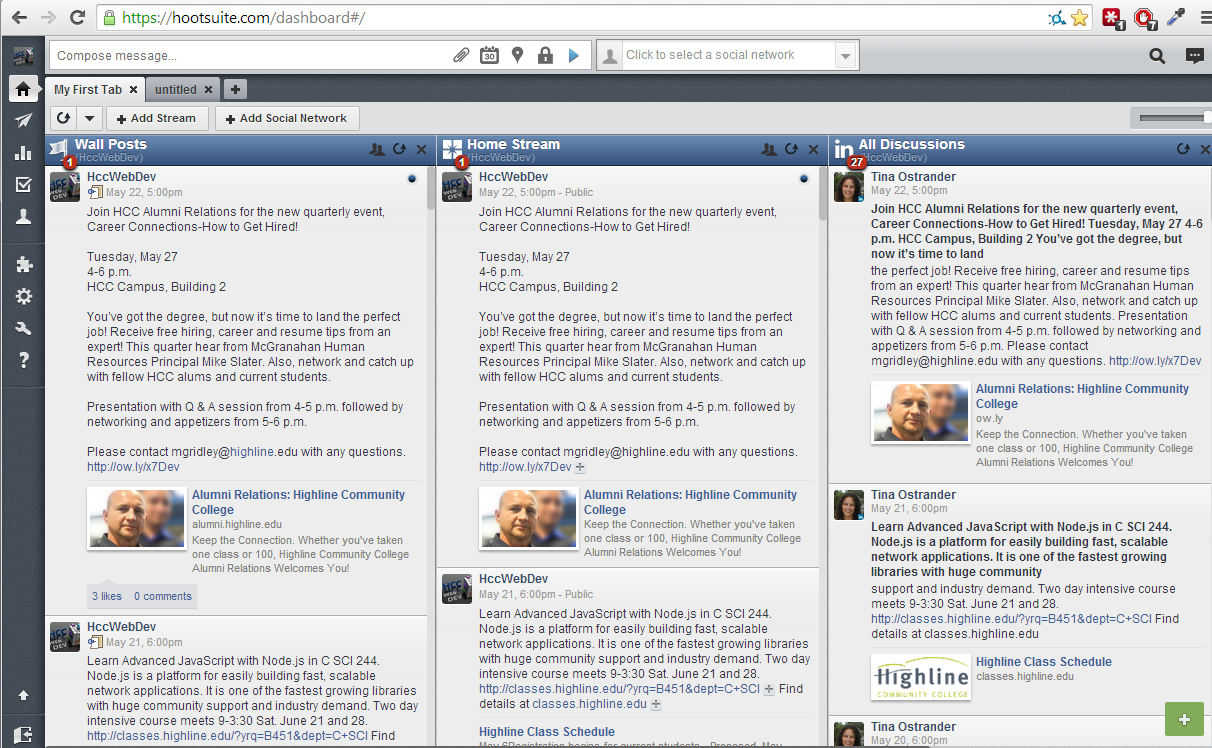Click the people icon in Wall Posts header
The height and width of the screenshot is (748, 1212).
377,149
